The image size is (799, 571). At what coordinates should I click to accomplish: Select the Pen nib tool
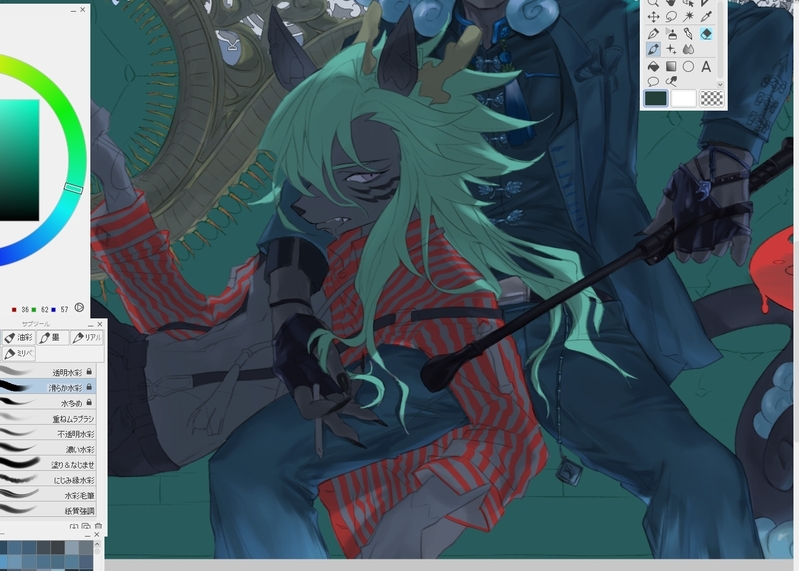tap(653, 34)
